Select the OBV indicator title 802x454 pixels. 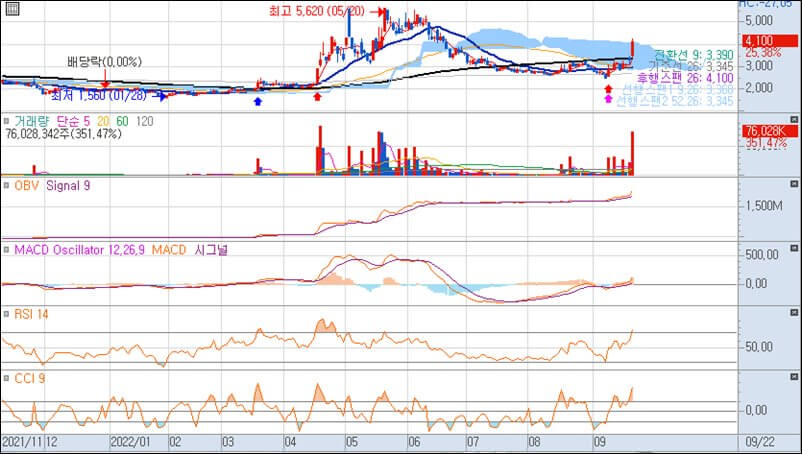point(27,186)
